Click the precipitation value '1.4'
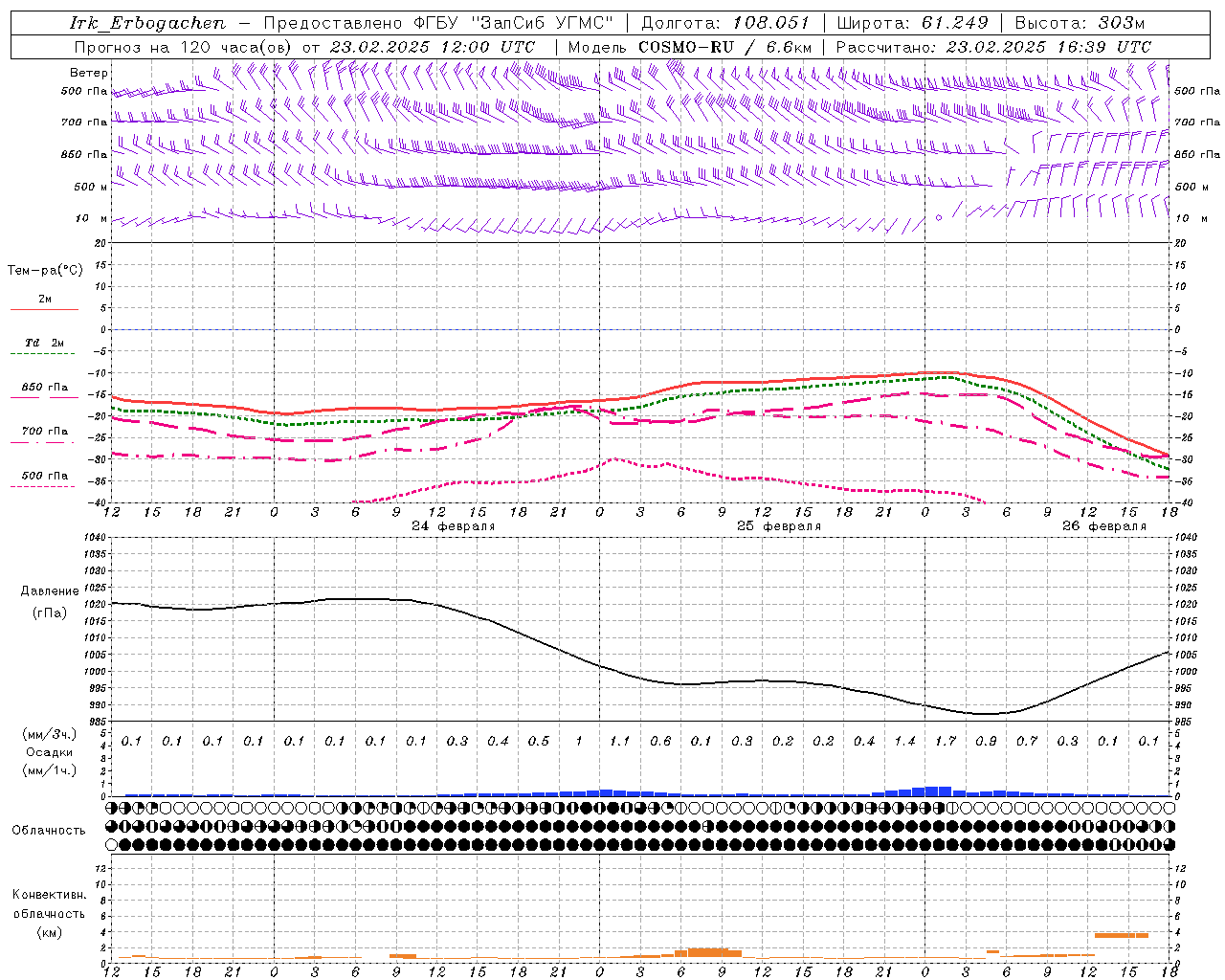 [x=904, y=742]
